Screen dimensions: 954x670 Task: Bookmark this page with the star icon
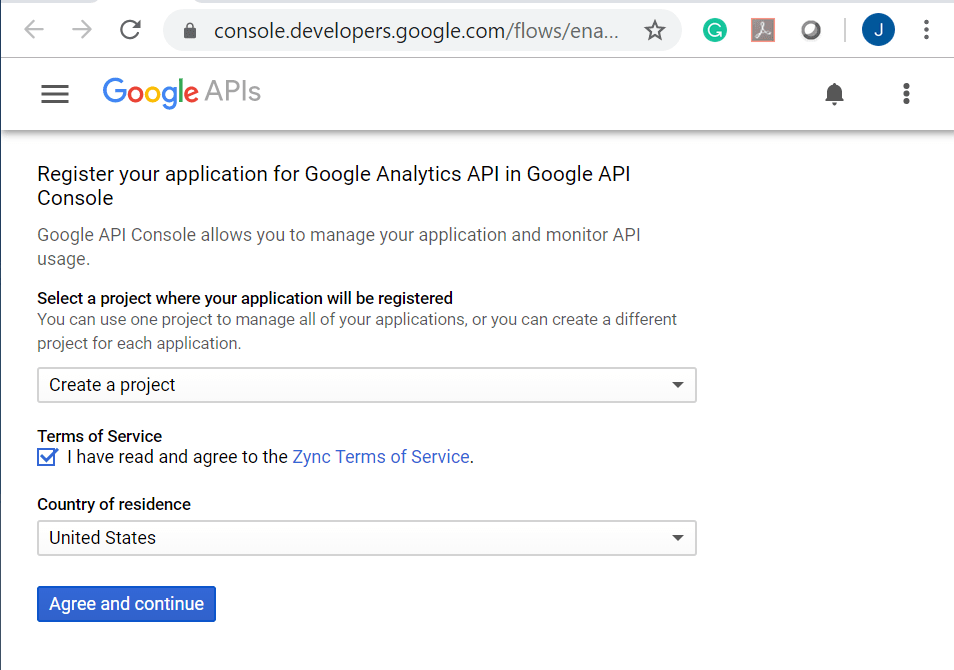tap(655, 30)
